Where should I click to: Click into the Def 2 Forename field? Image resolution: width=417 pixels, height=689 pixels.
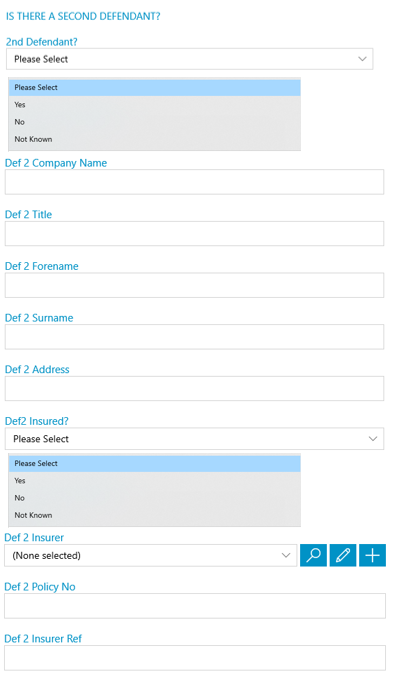pyautogui.click(x=194, y=285)
